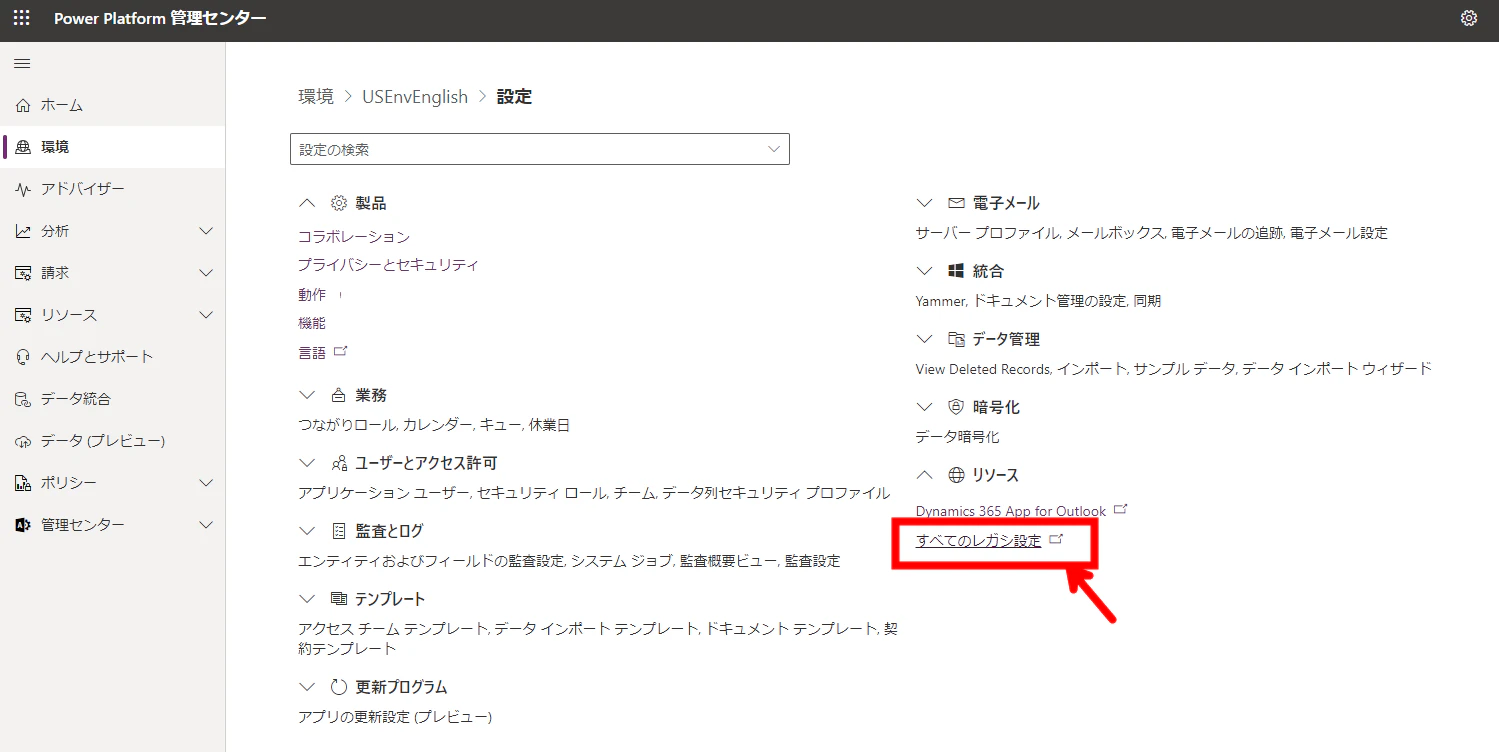
Task: Click the ユーザーとアクセス許可 people icon
Action: click(338, 463)
